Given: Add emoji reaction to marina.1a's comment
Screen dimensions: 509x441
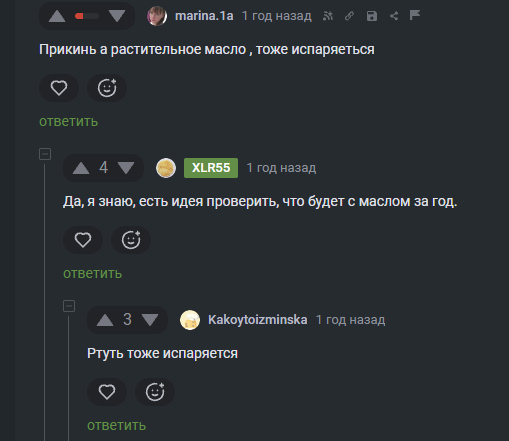Looking at the screenshot, I should (107, 88).
